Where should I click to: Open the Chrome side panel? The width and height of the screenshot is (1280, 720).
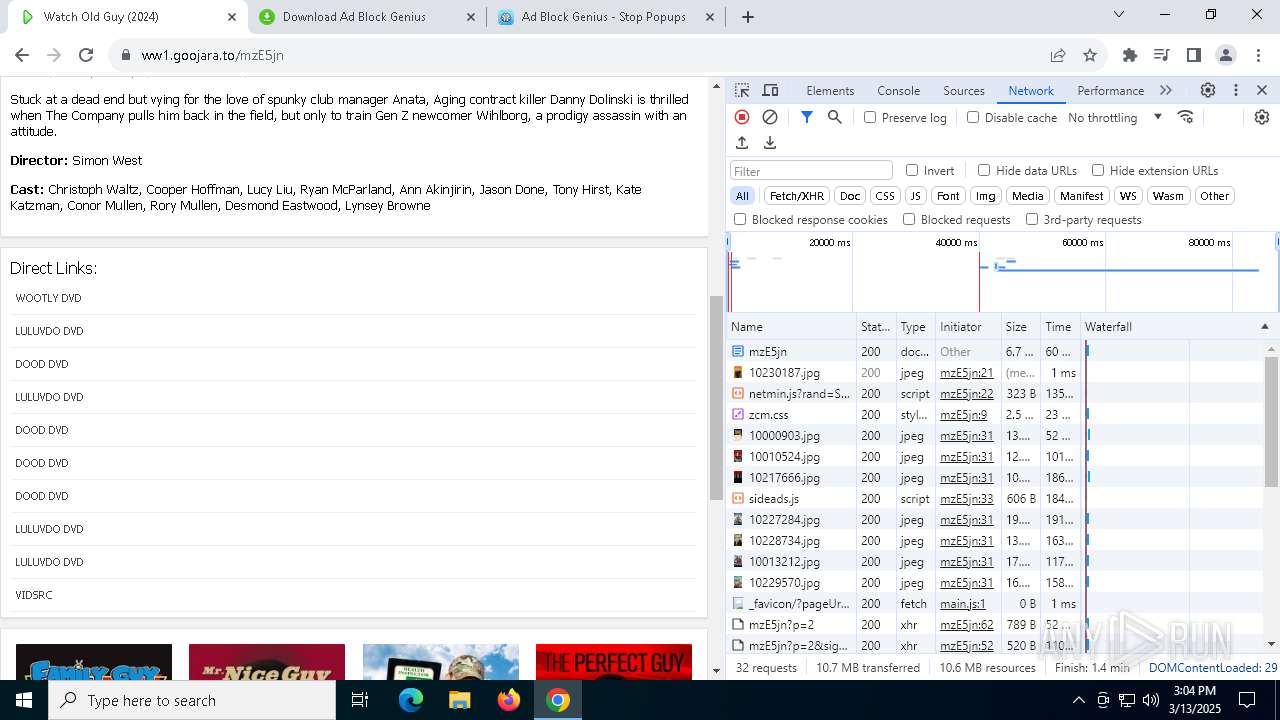[1194, 55]
